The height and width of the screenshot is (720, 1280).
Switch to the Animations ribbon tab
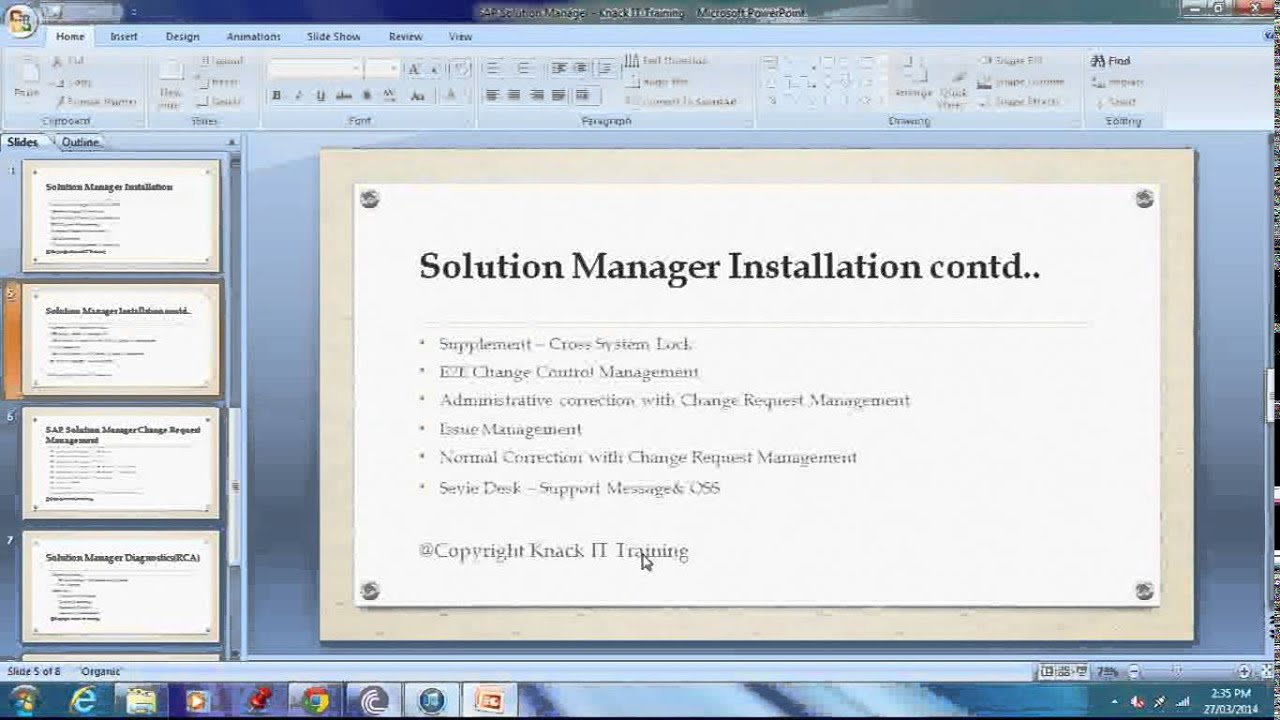pos(253,36)
